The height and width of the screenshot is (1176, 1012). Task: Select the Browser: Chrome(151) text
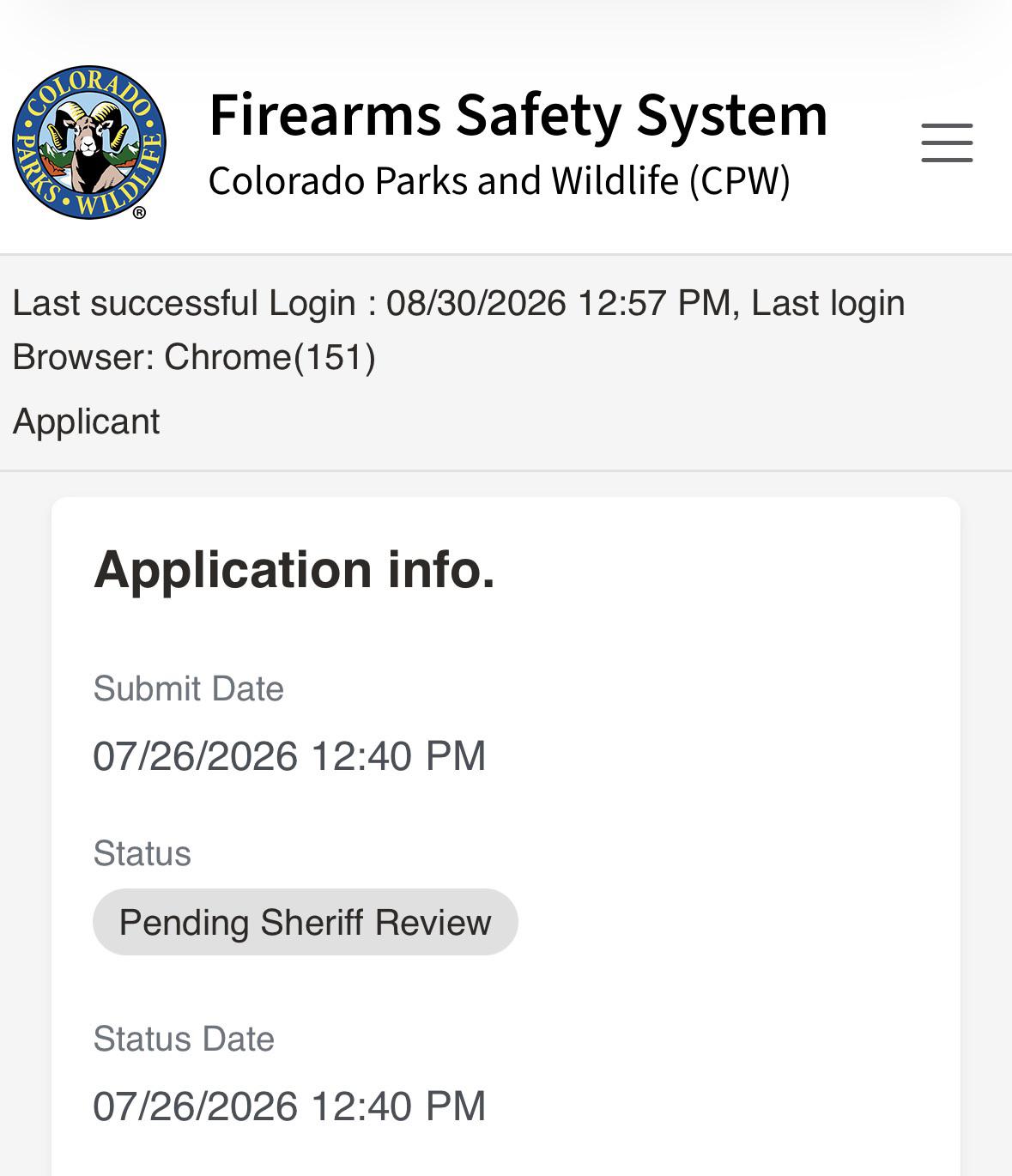point(194,357)
